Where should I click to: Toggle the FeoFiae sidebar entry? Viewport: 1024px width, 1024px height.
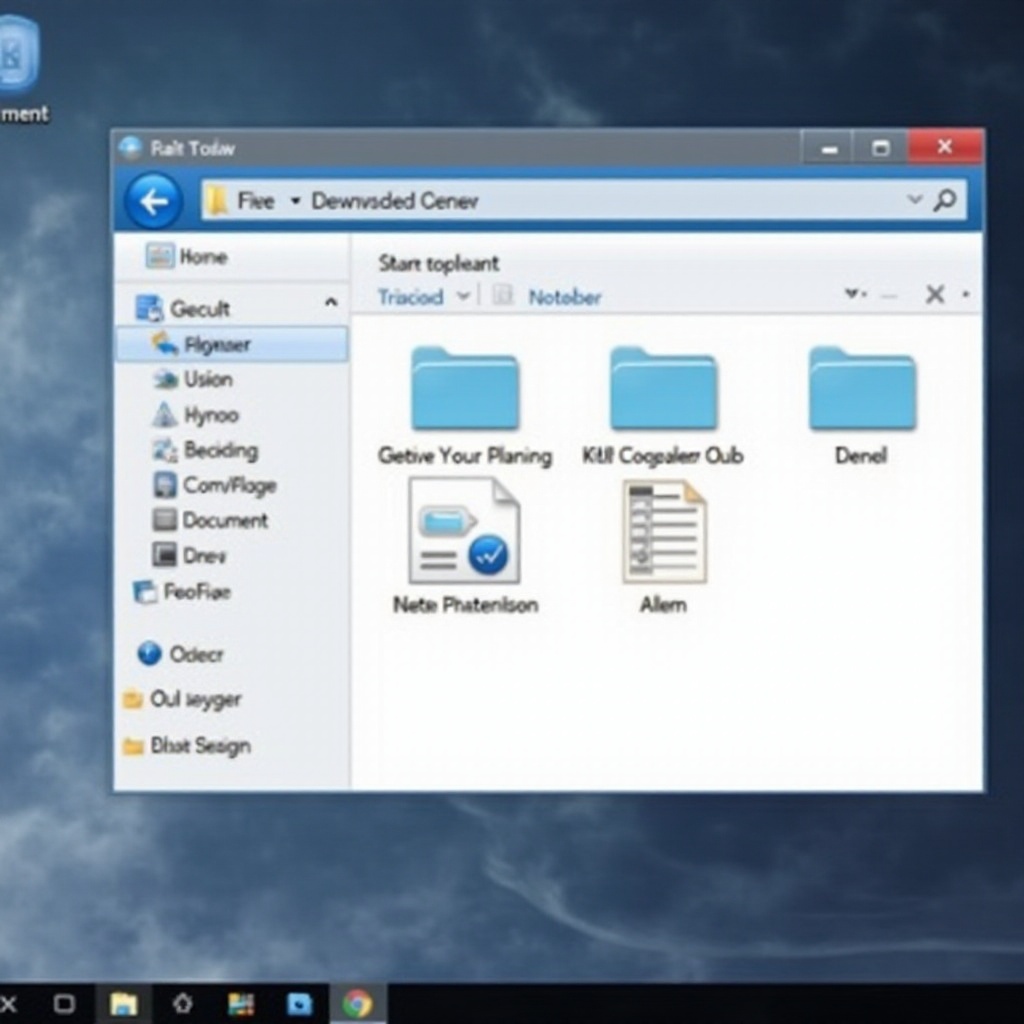[x=195, y=592]
